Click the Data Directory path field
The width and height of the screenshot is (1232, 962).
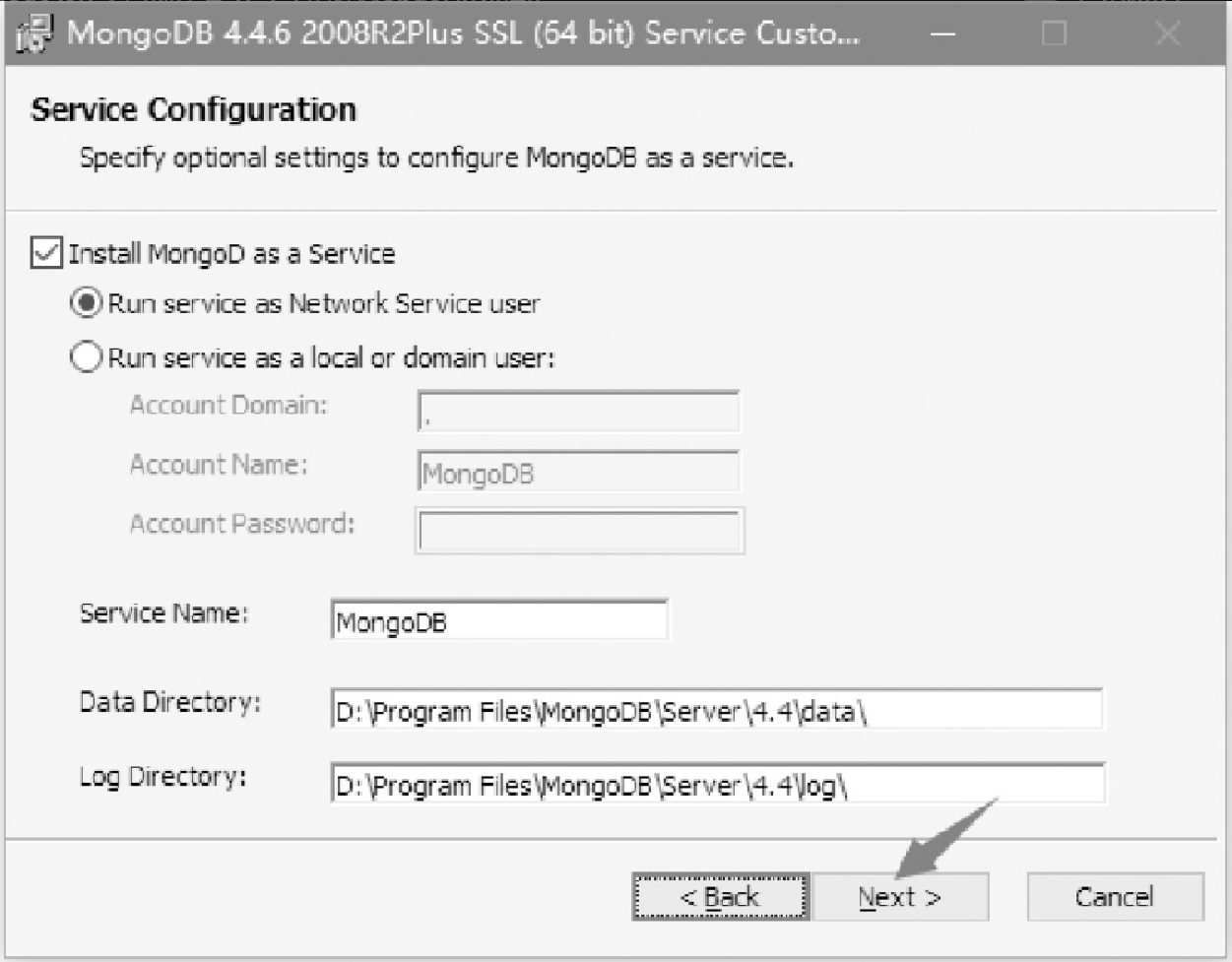coord(717,709)
